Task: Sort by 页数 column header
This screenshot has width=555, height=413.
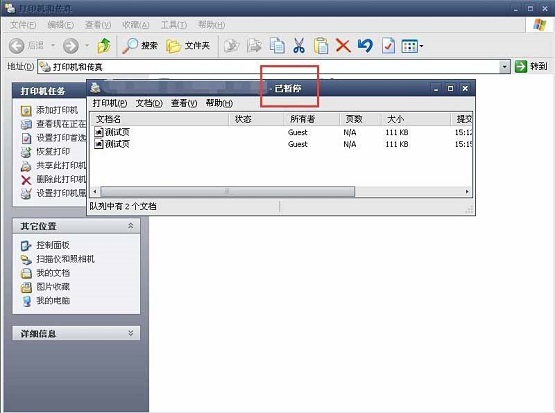Action: (360, 119)
